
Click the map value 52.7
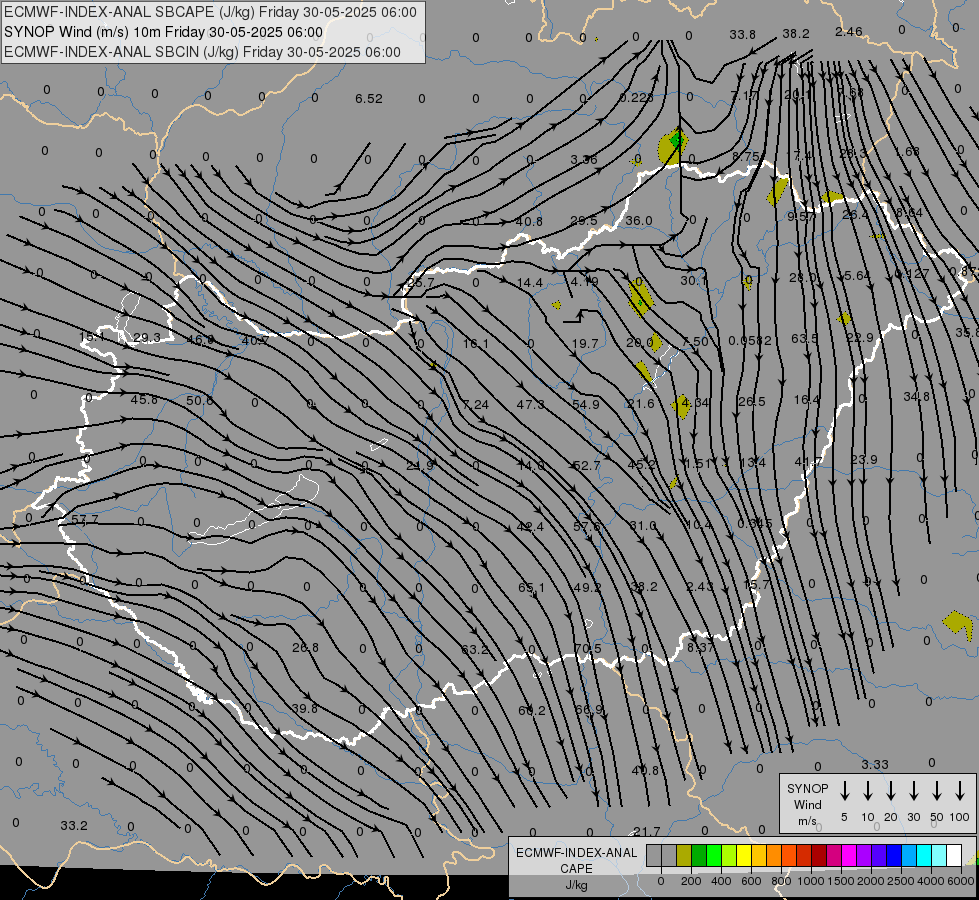(586, 465)
